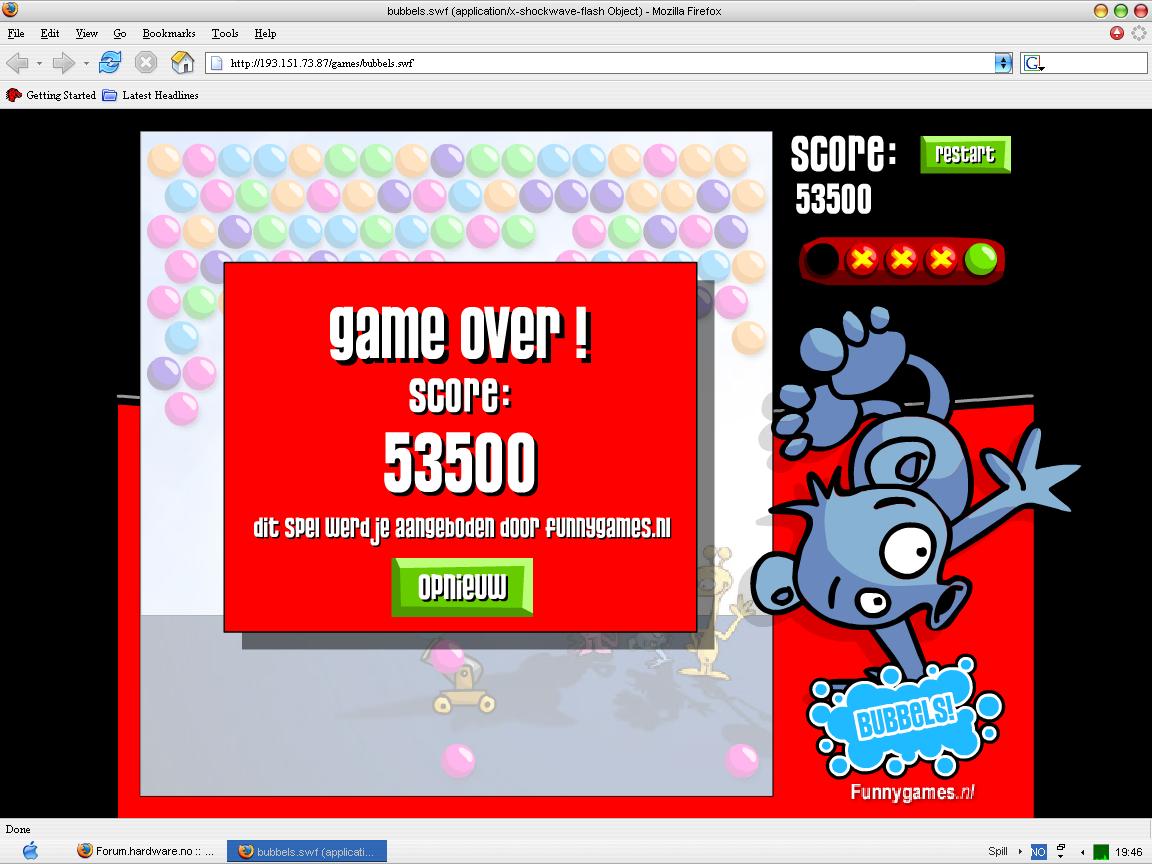Click the 53500 score in game over dialog
The height and width of the screenshot is (864, 1152).
(461, 462)
